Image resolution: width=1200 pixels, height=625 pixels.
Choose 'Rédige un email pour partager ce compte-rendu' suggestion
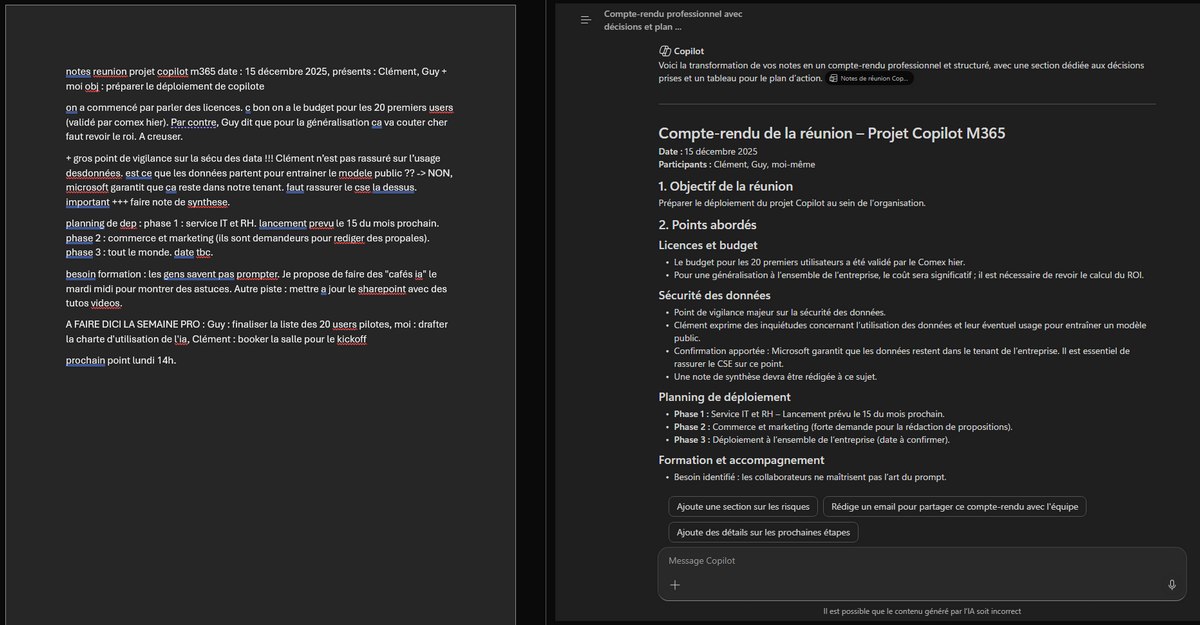click(x=954, y=506)
